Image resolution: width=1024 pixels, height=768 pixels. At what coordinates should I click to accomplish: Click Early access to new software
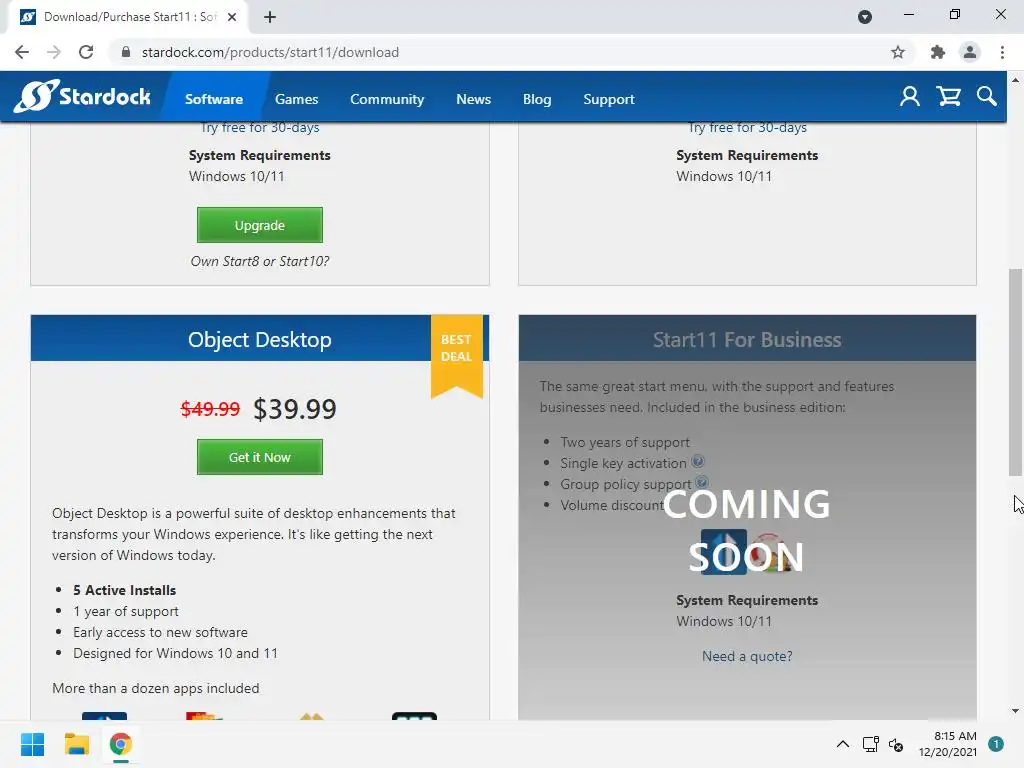tap(160, 632)
